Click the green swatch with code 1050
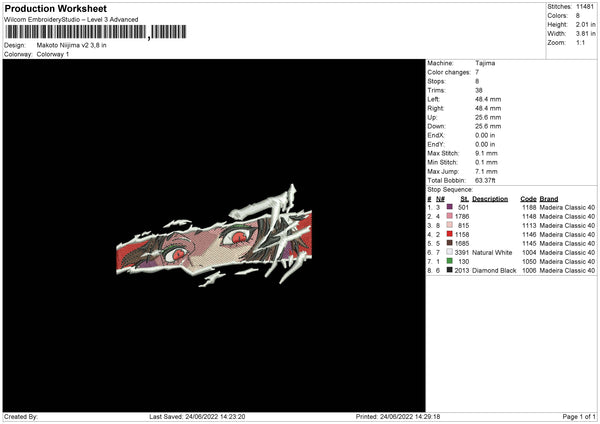The height and width of the screenshot is (424, 600). tap(450, 261)
